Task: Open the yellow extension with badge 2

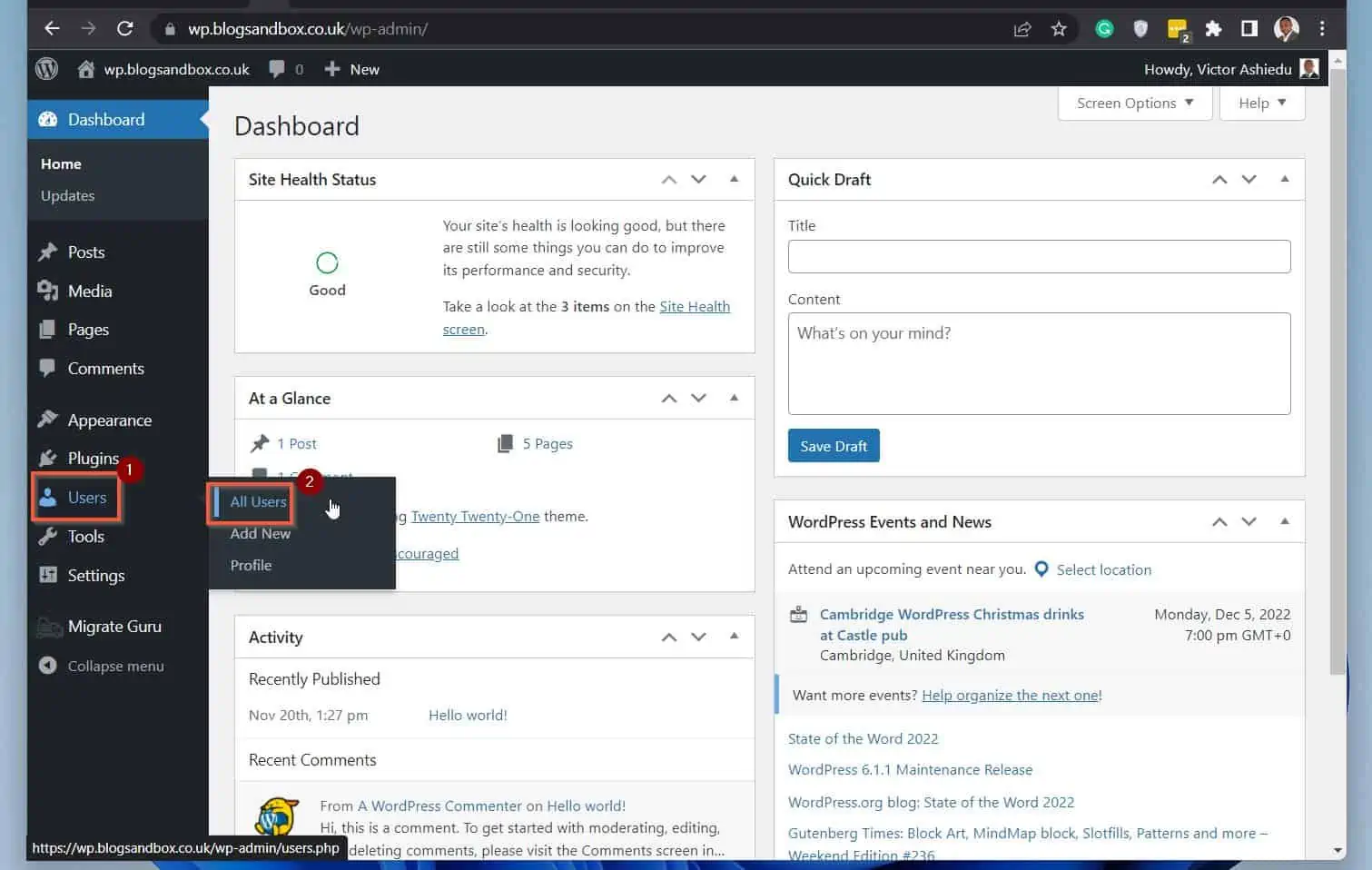Action: 1178,30
